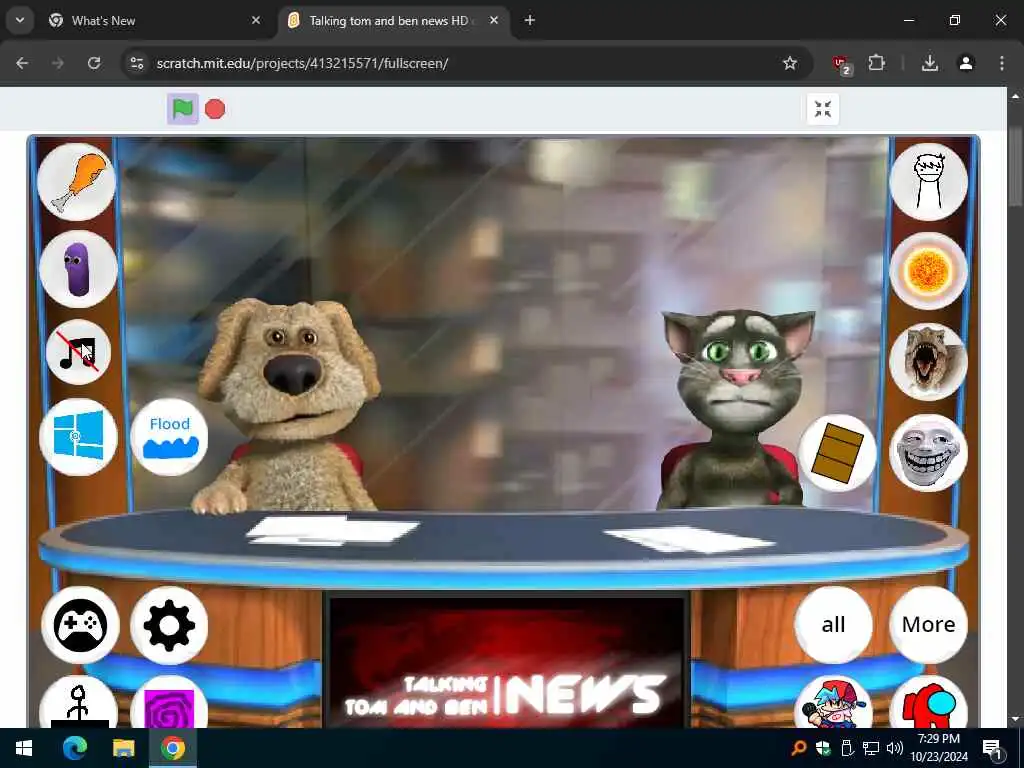Click the red Among Us crewmate button

(x=929, y=703)
